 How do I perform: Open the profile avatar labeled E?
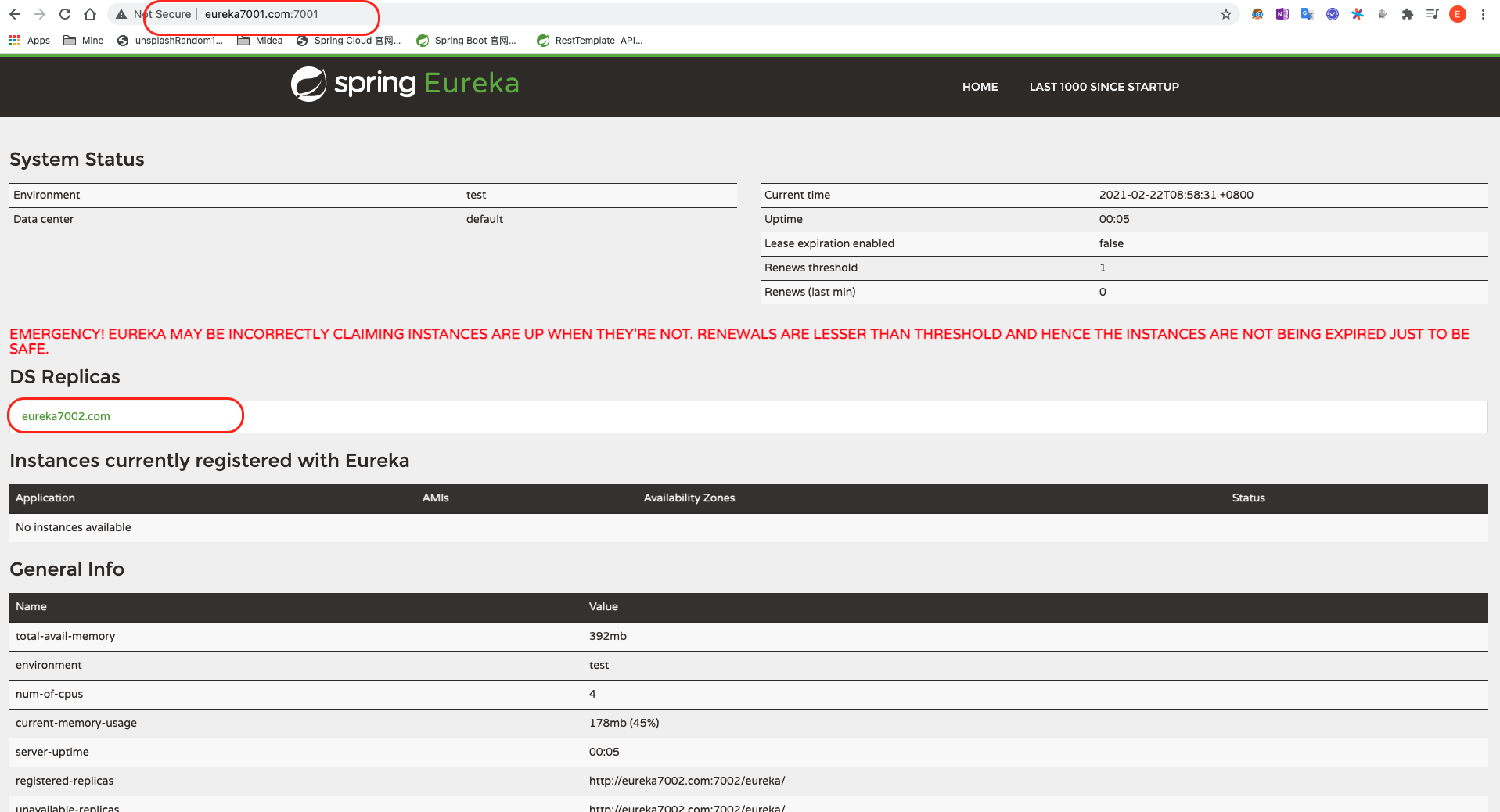pos(1457,14)
